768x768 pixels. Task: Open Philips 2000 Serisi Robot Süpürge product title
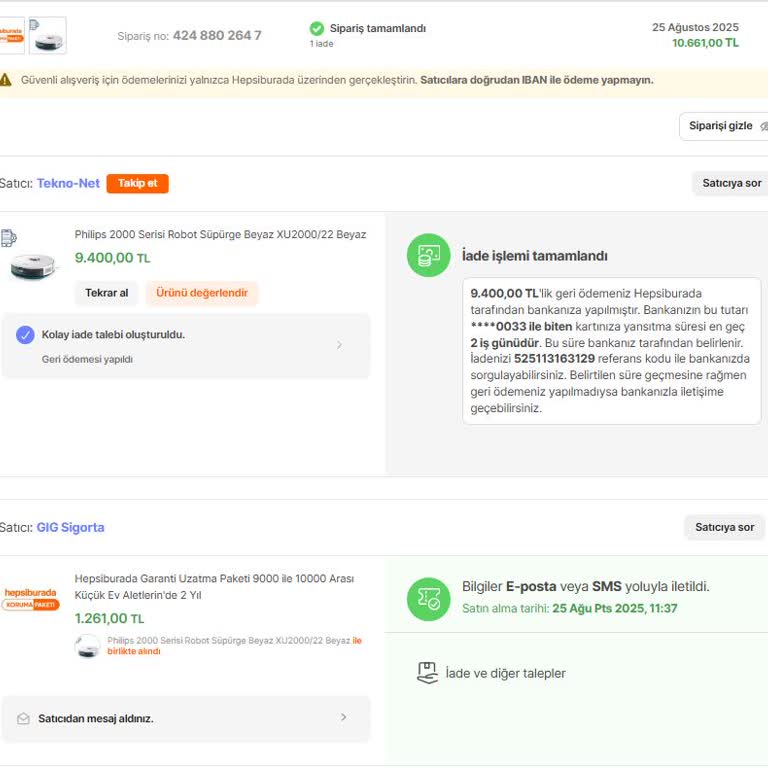[x=220, y=235]
